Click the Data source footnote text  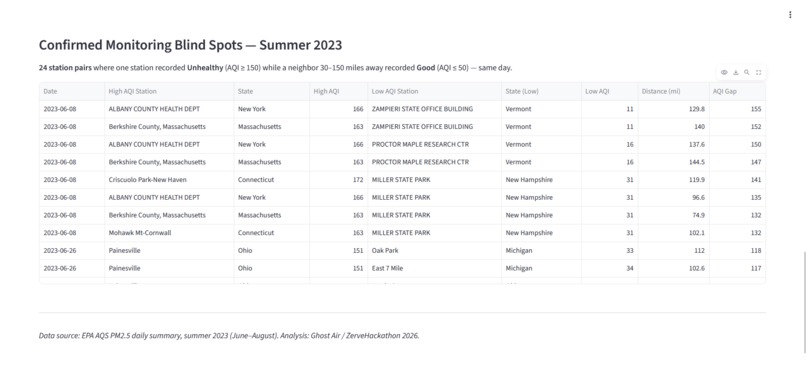point(229,336)
